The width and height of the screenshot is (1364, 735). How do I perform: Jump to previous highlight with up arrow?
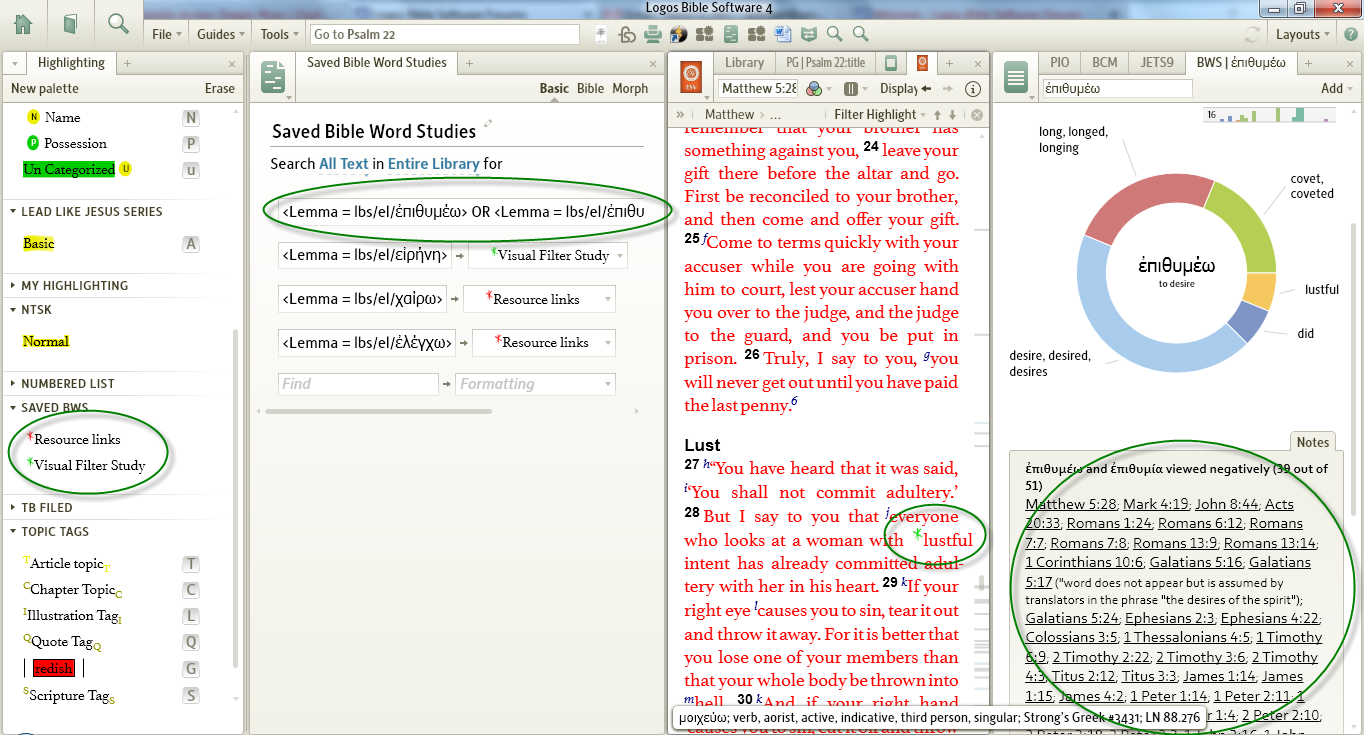pos(937,115)
